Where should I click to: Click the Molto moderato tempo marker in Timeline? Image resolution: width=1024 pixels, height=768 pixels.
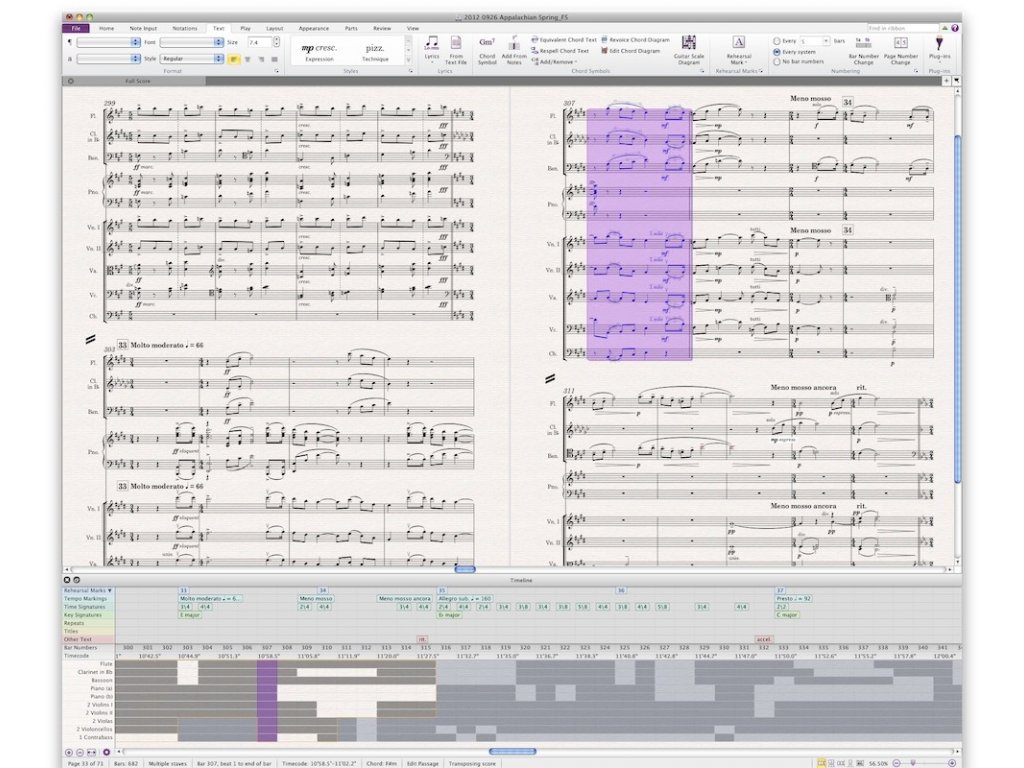point(210,599)
